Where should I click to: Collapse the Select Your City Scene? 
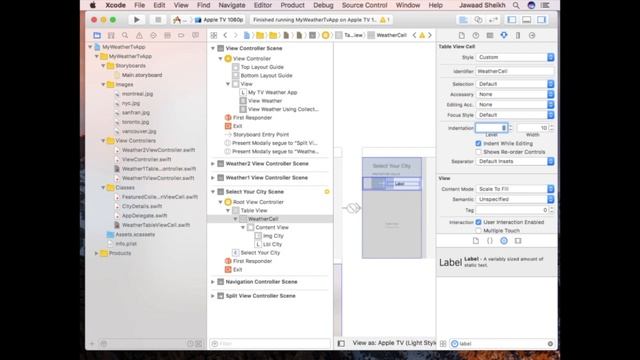click(x=213, y=192)
